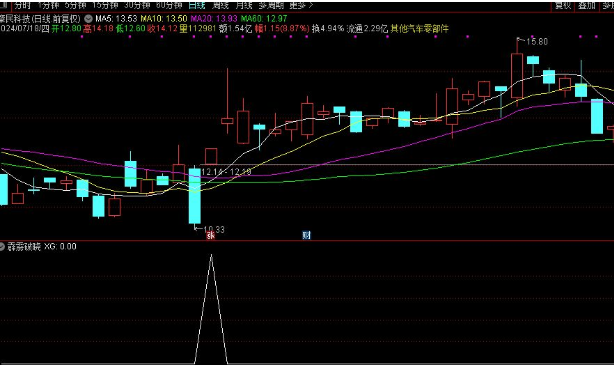
Task: Click the MA5: 13.53 indicator label
Action: click(x=116, y=18)
